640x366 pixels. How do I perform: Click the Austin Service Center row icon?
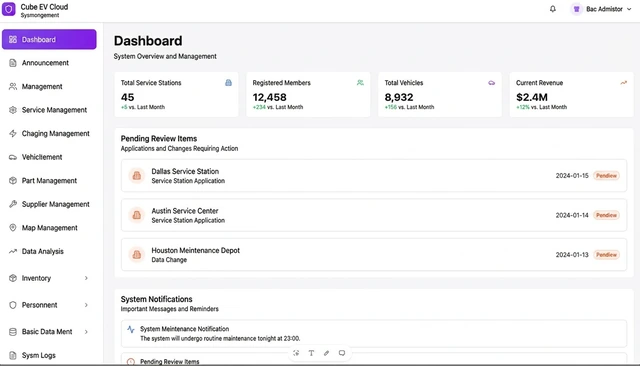pos(137,215)
